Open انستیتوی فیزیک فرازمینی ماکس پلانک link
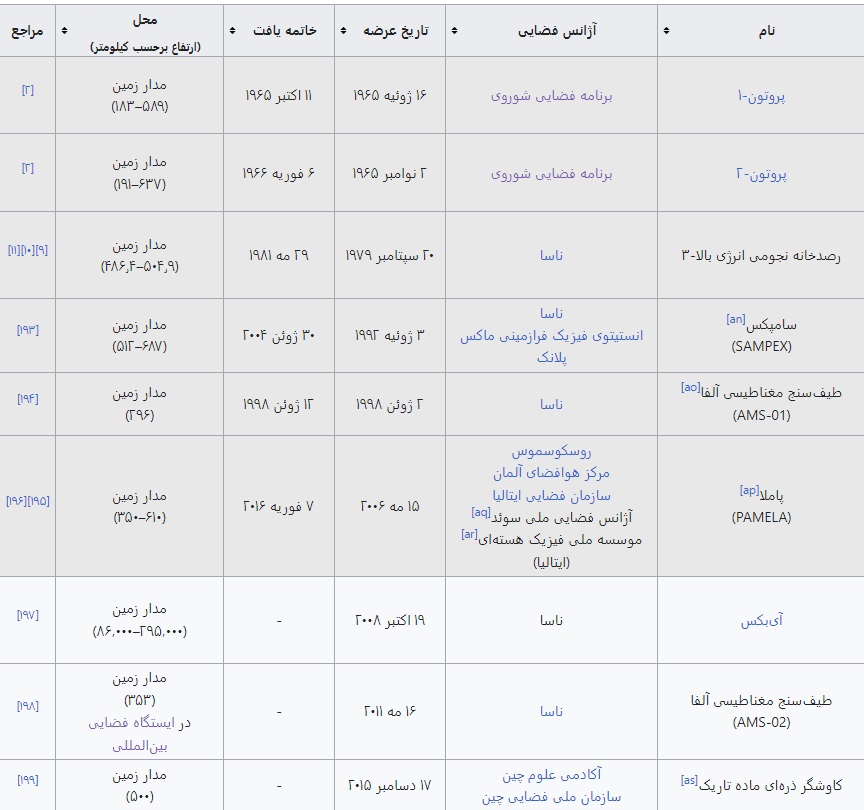 click(x=551, y=346)
